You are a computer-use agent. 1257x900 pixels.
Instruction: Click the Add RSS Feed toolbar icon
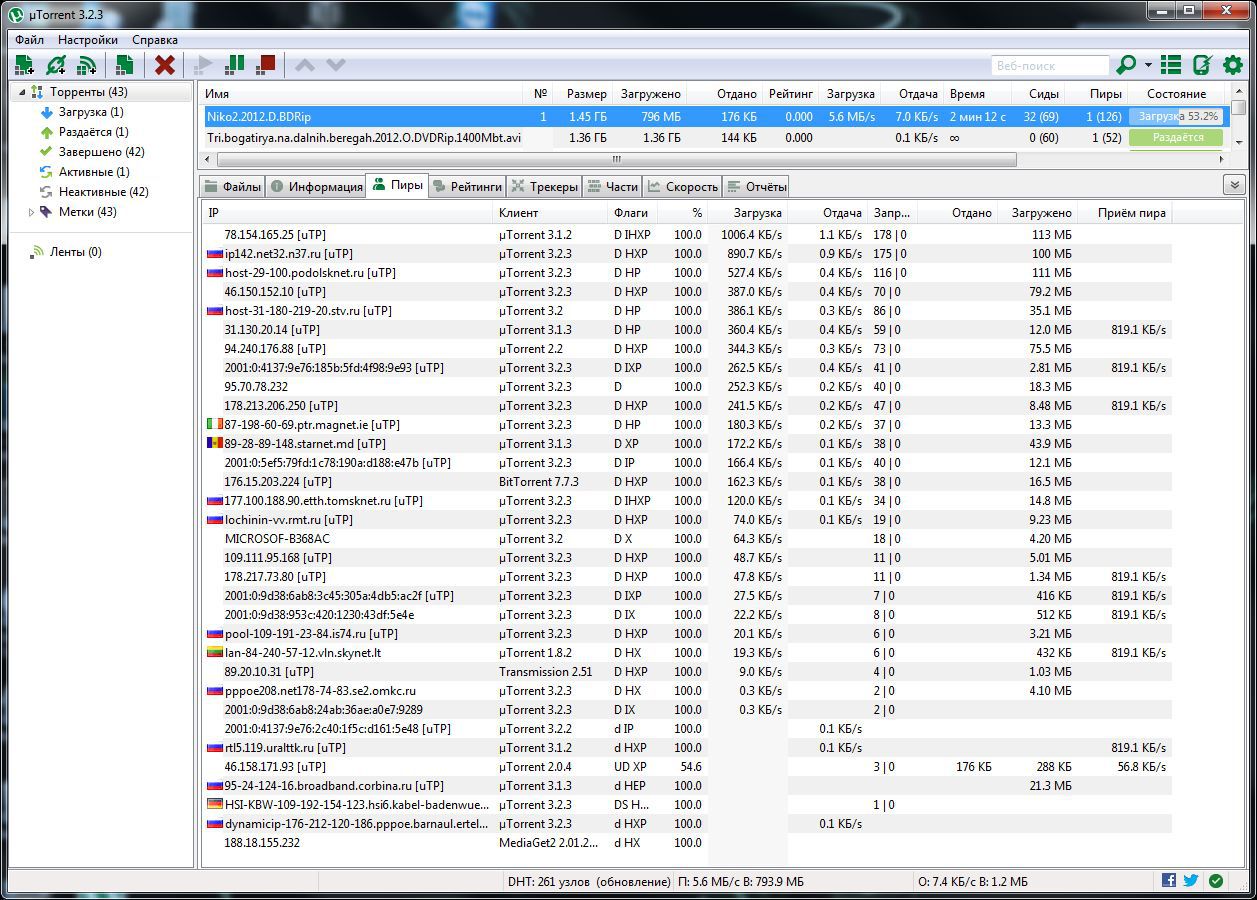coord(87,65)
